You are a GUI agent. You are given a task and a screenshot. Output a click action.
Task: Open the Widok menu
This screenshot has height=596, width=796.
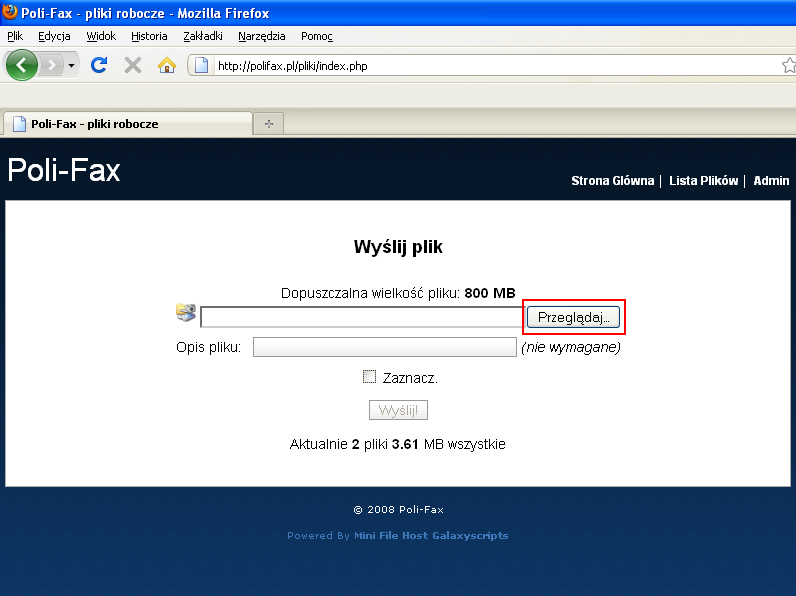(101, 36)
